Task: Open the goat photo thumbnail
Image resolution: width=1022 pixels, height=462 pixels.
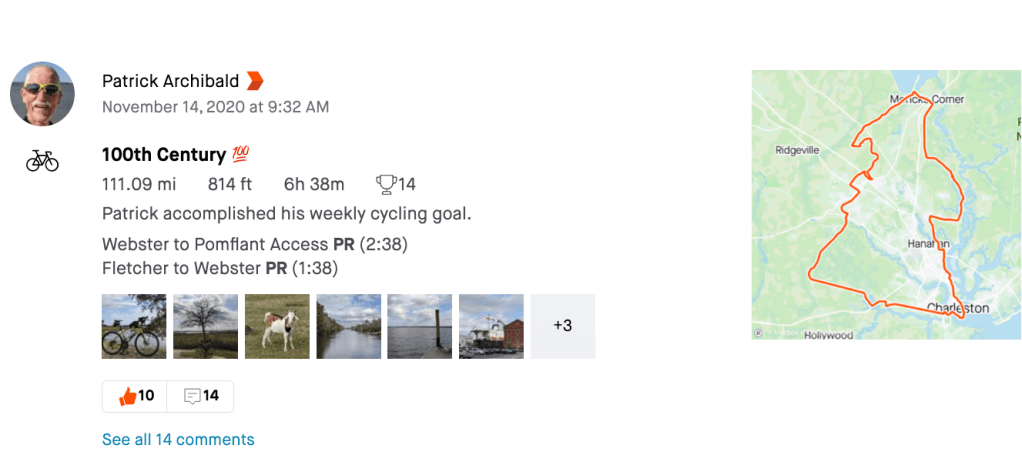Action: tap(277, 326)
